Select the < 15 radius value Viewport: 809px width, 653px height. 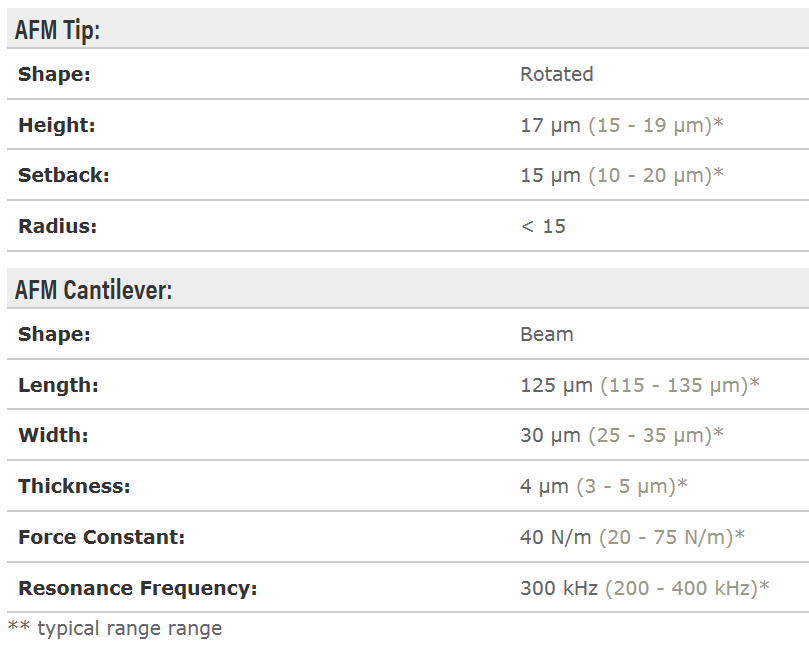click(x=543, y=226)
